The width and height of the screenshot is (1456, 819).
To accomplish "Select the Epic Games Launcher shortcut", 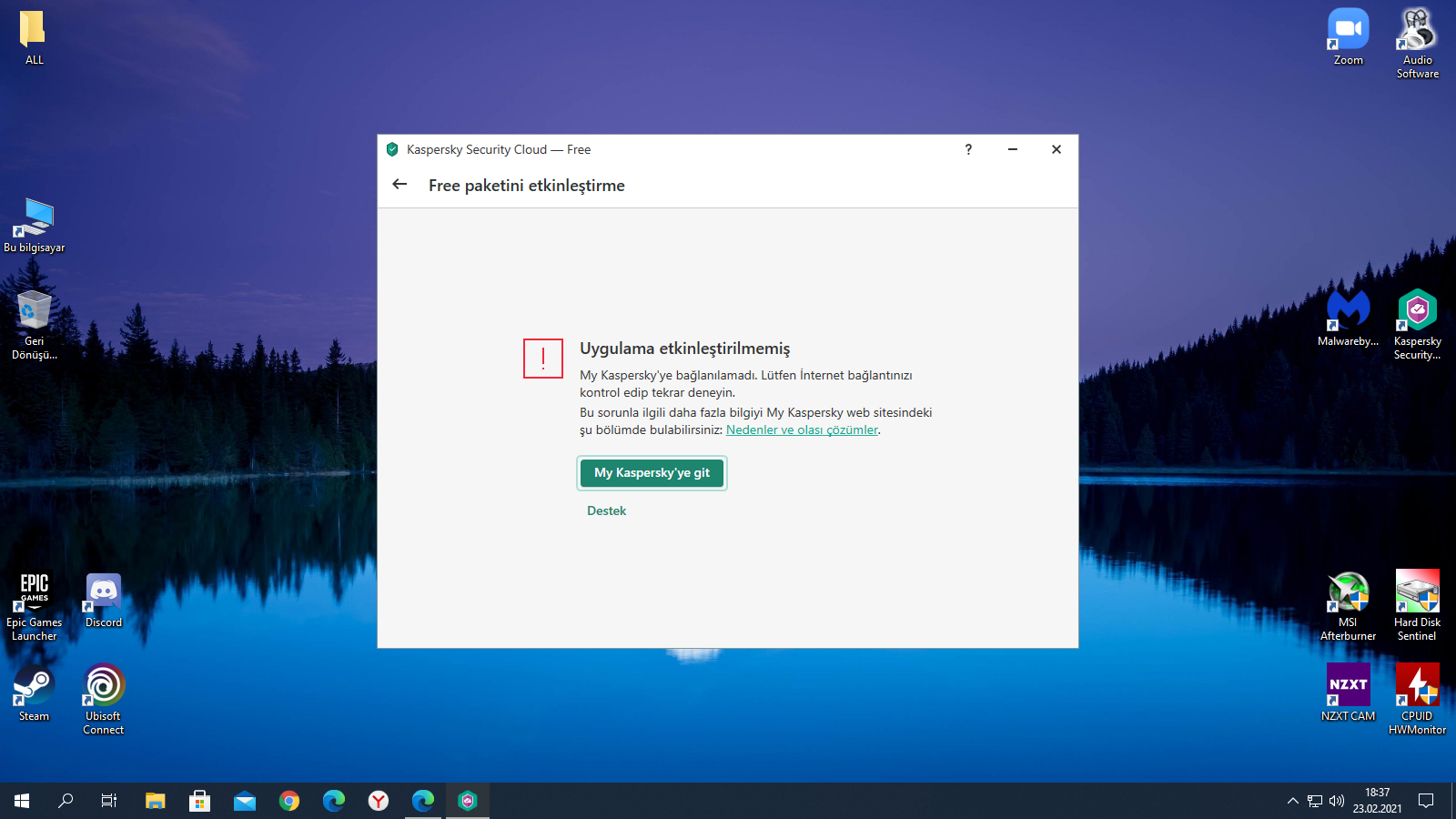I will [x=34, y=607].
